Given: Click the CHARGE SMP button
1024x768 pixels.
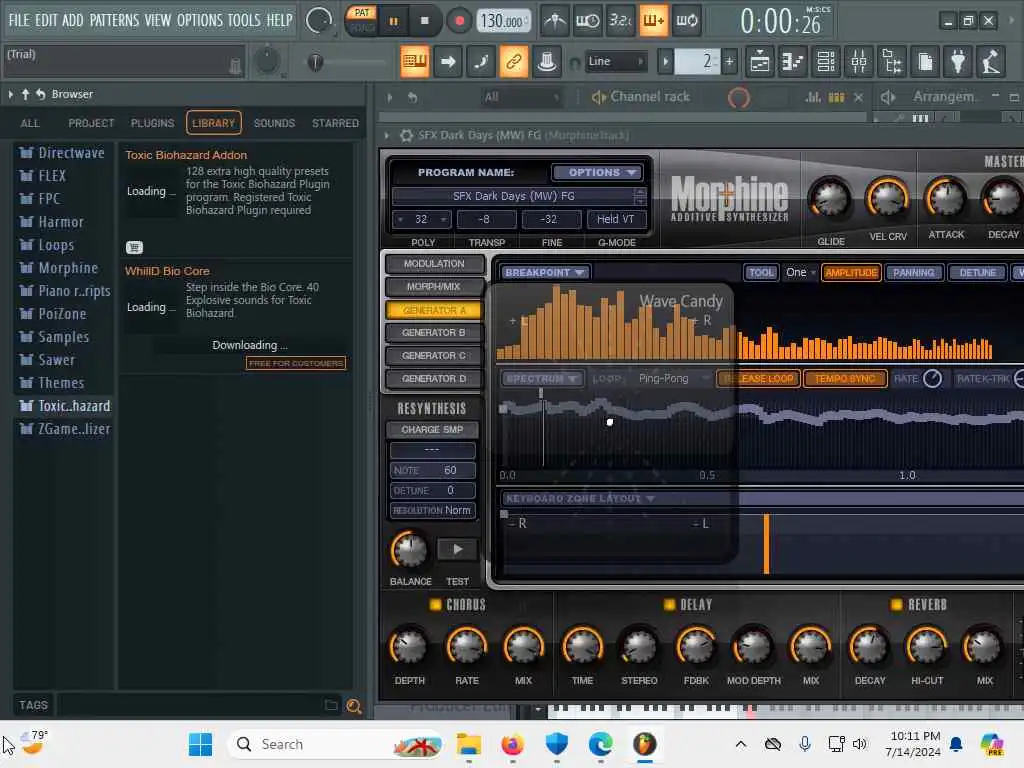Looking at the screenshot, I should coord(432,430).
